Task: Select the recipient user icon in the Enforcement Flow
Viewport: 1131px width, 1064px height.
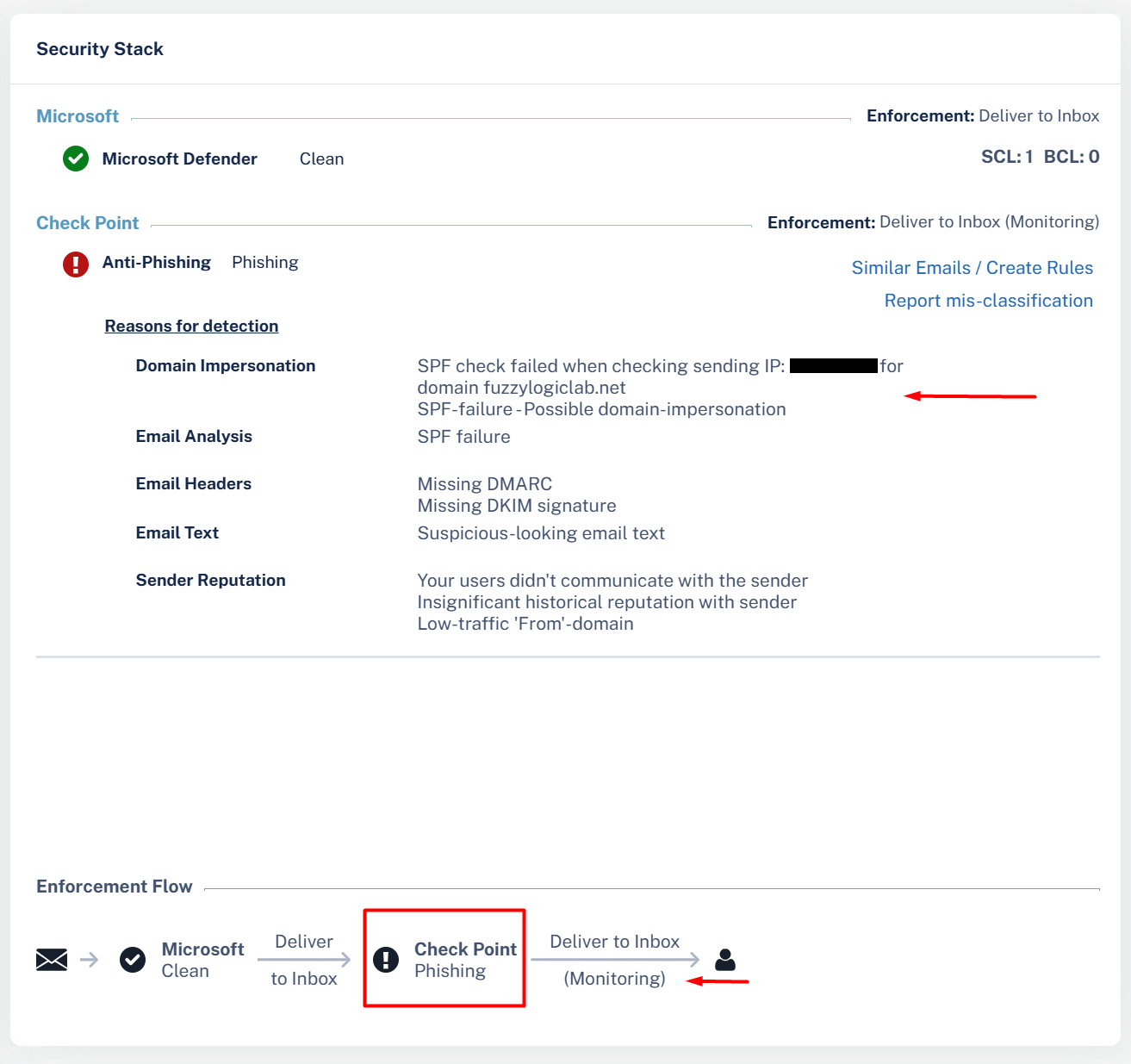Action: [724, 959]
